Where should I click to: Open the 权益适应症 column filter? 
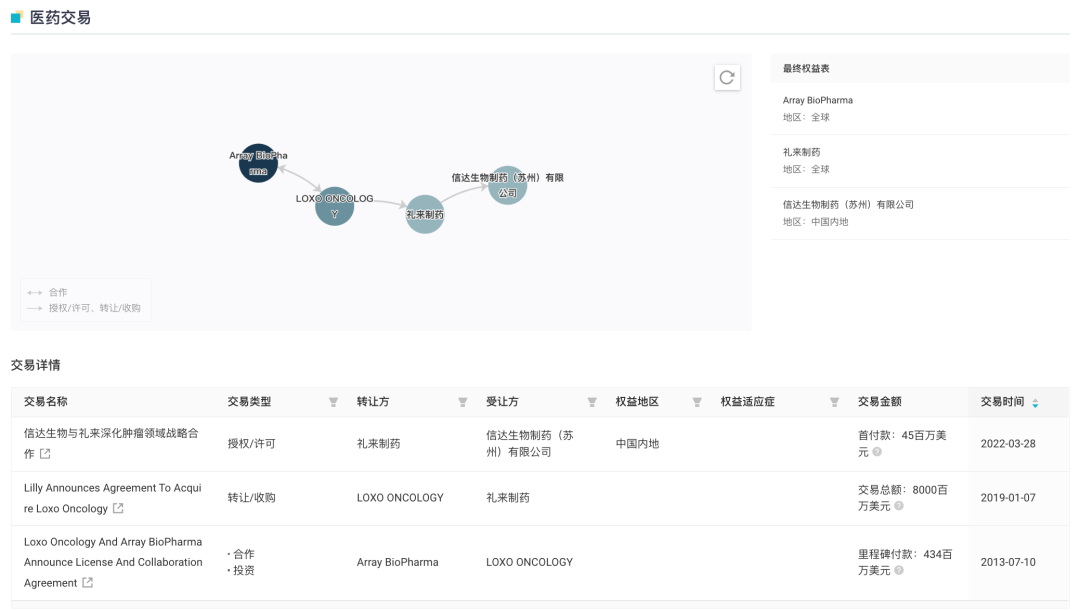coord(834,402)
